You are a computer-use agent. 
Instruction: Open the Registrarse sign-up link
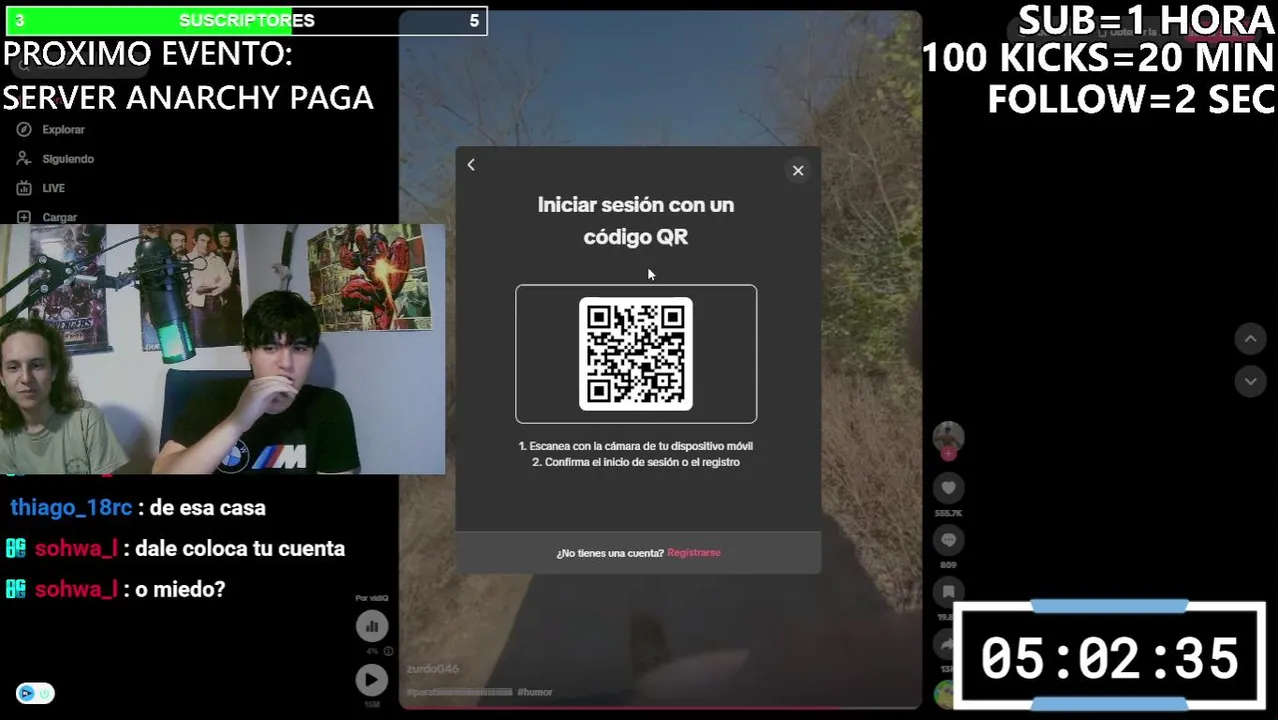[694, 552]
